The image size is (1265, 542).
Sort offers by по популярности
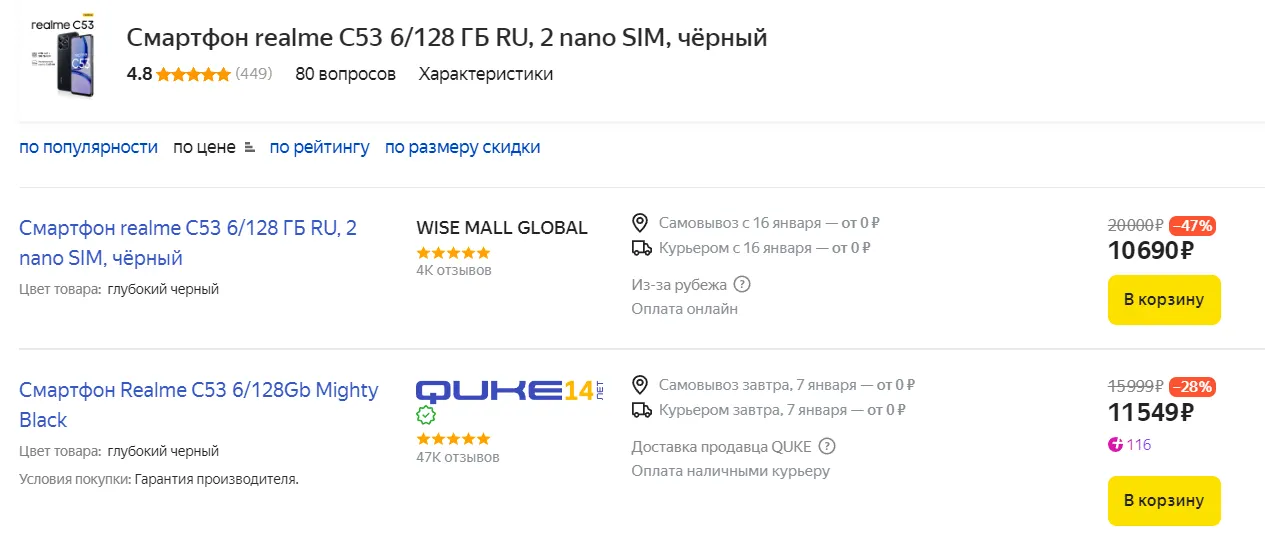click(88, 147)
